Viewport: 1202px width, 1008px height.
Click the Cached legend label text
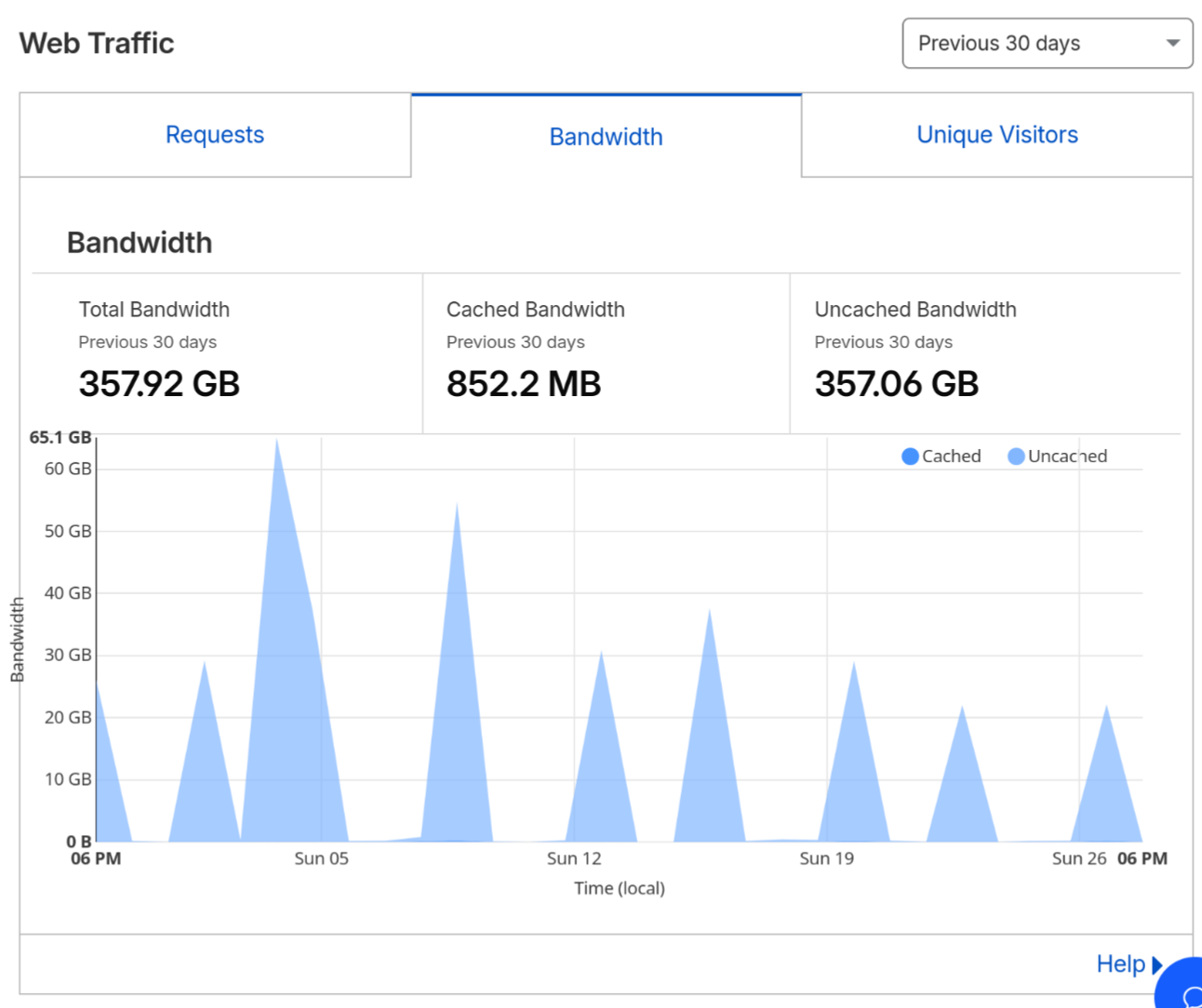click(952, 457)
